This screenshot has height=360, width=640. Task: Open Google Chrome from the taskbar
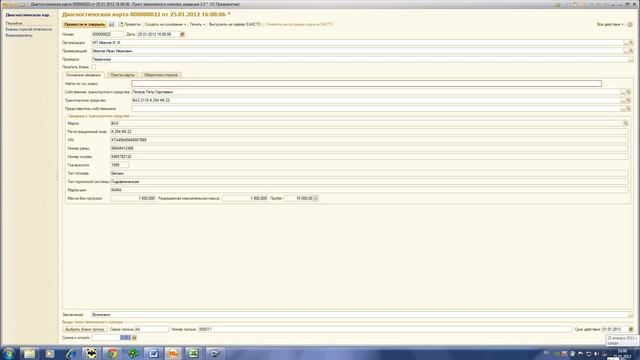click(x=112, y=353)
